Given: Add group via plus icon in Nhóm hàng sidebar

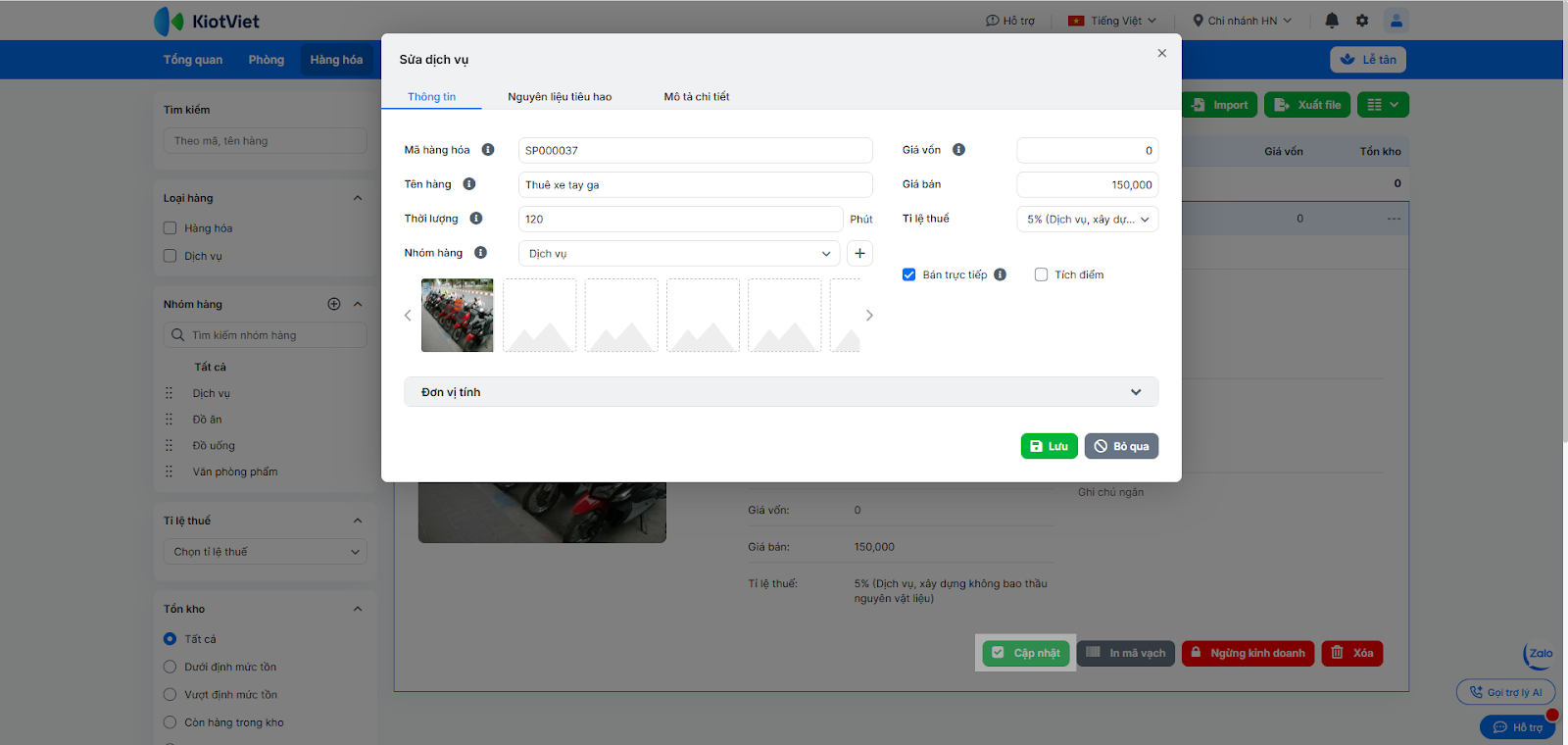Looking at the screenshot, I should coord(334,304).
